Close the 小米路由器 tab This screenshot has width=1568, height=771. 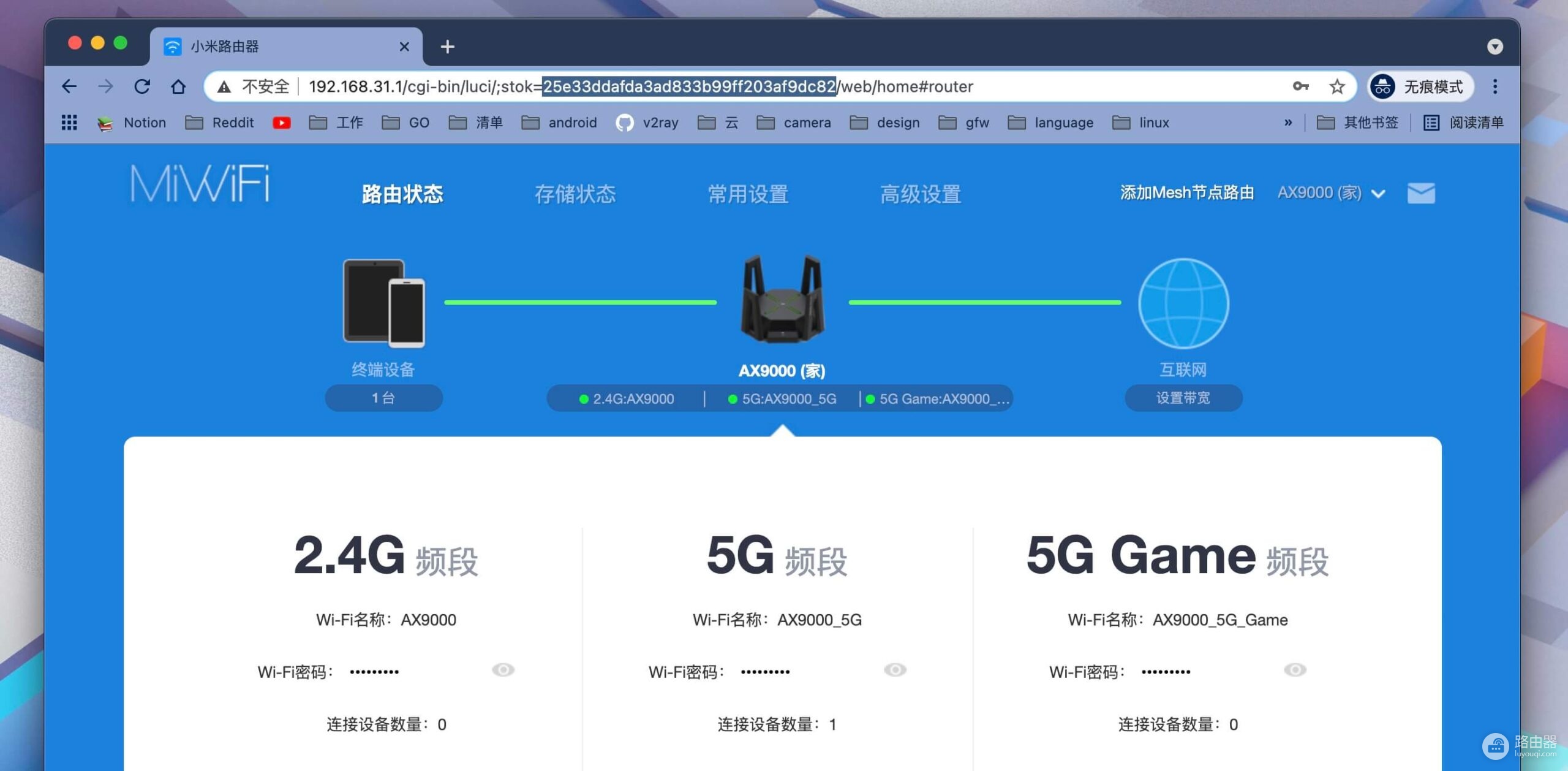[x=404, y=47]
